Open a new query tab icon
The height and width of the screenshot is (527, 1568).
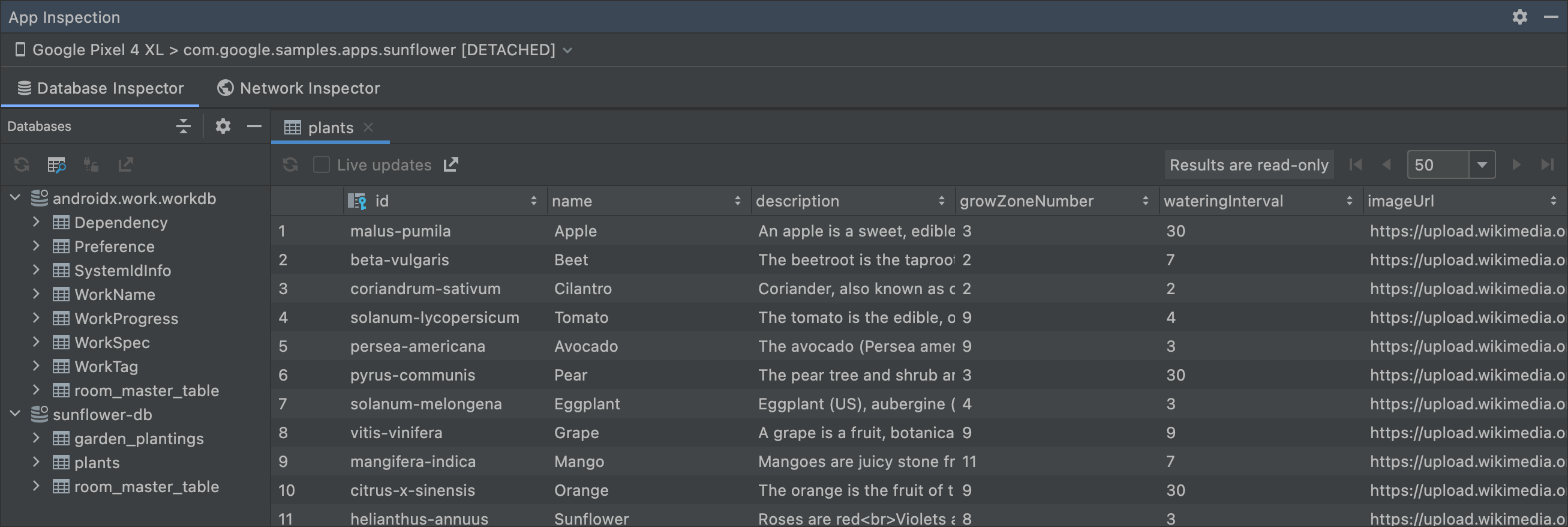tap(56, 164)
